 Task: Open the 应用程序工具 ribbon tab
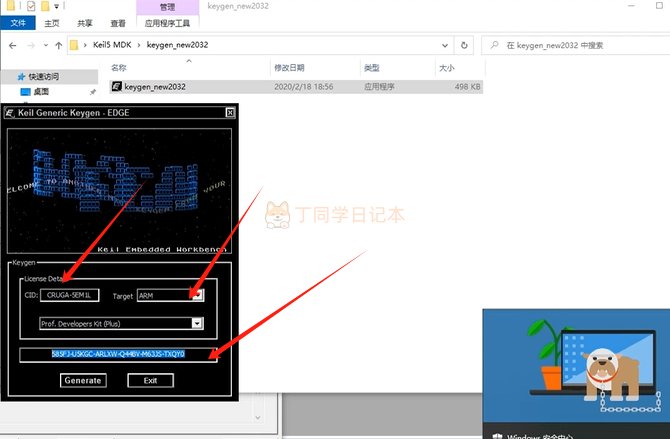pos(167,23)
